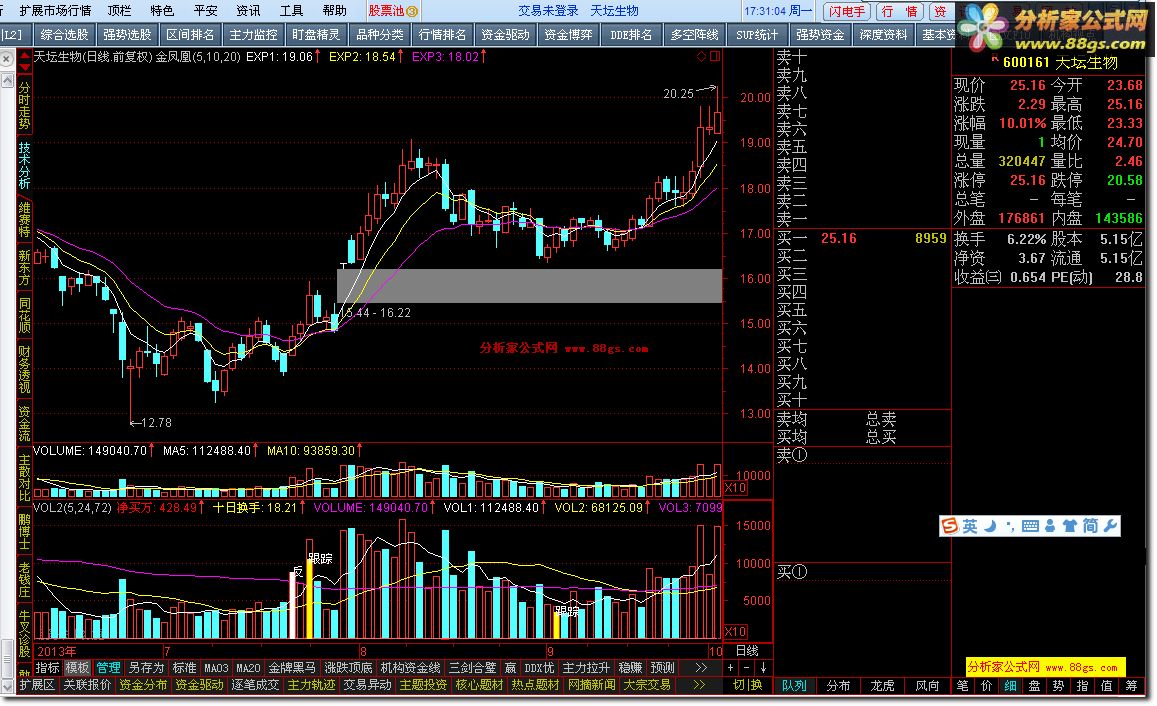Click the scrollbar down arrow at bottom left
Viewport: 1157px width, 706px height.
tap(7, 685)
